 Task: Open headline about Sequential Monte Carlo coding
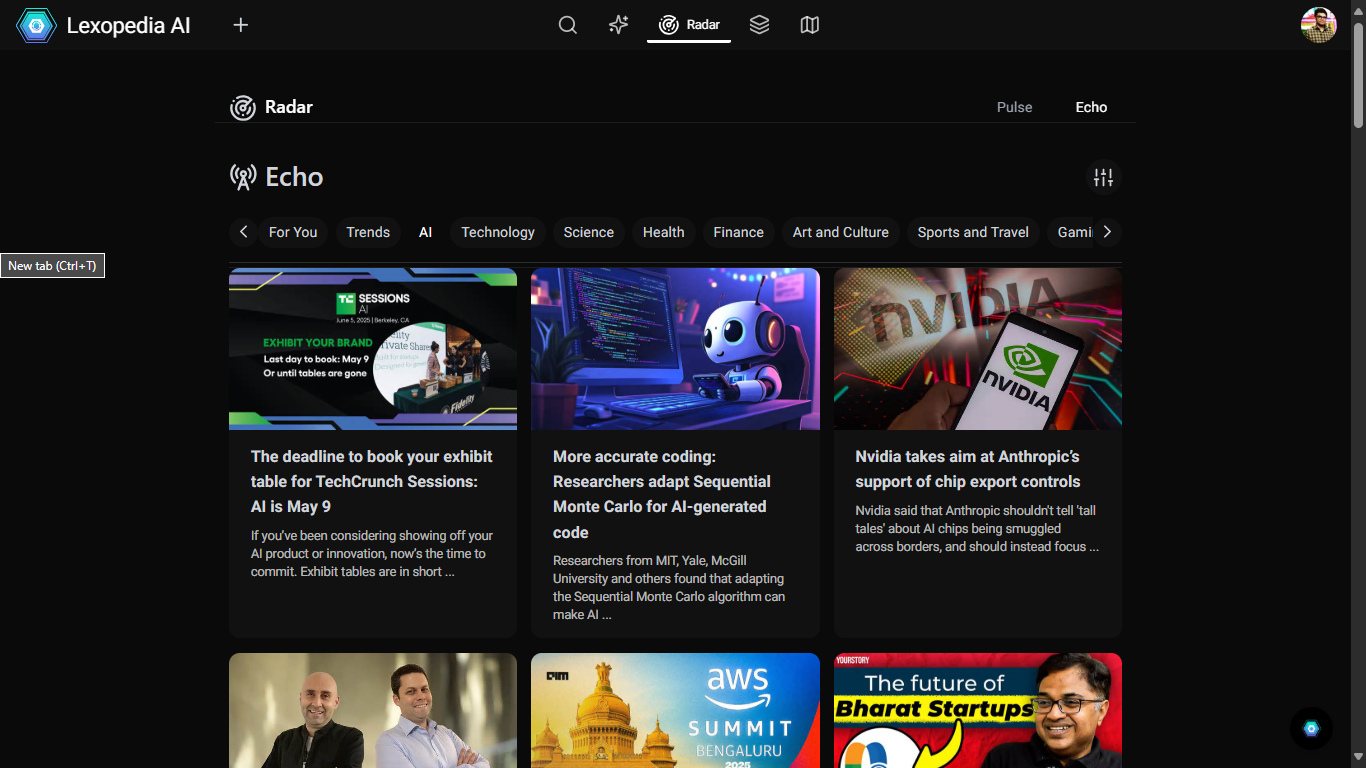(x=662, y=494)
